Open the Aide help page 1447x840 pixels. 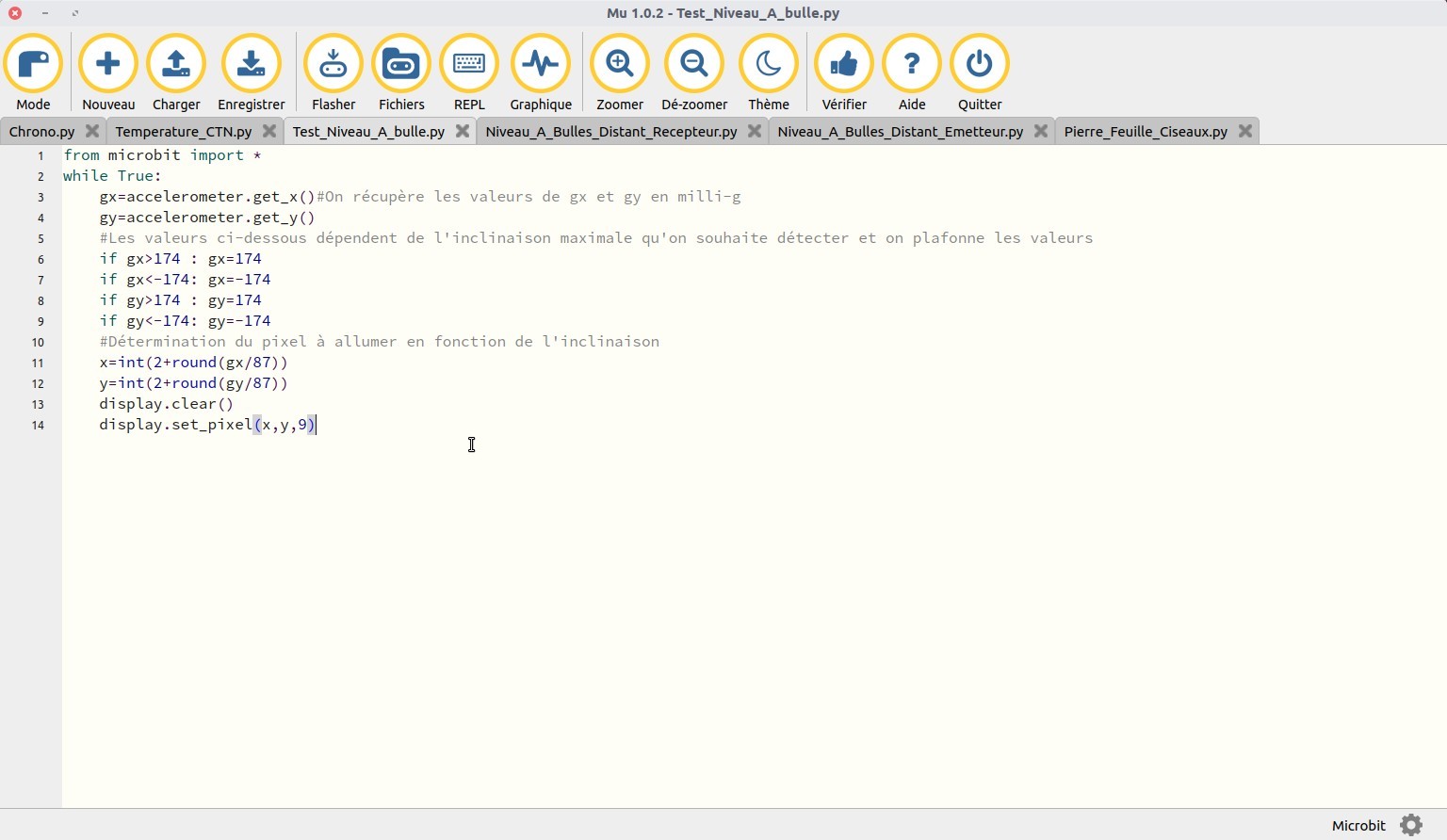912,65
